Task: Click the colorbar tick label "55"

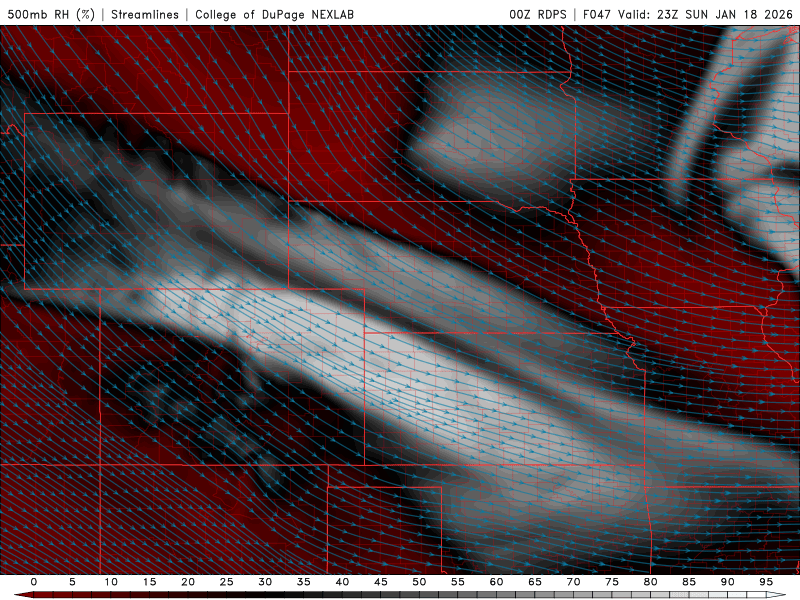Action: (x=458, y=582)
